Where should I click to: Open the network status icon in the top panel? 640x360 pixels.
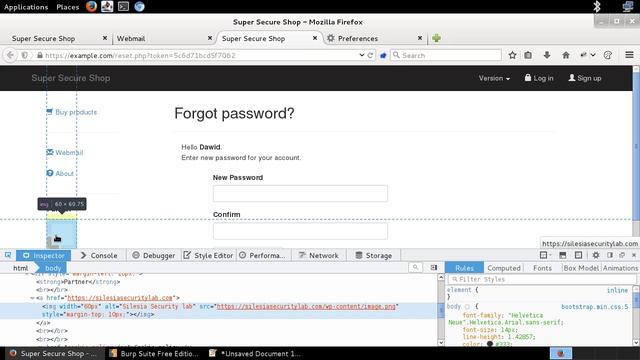coord(627,7)
